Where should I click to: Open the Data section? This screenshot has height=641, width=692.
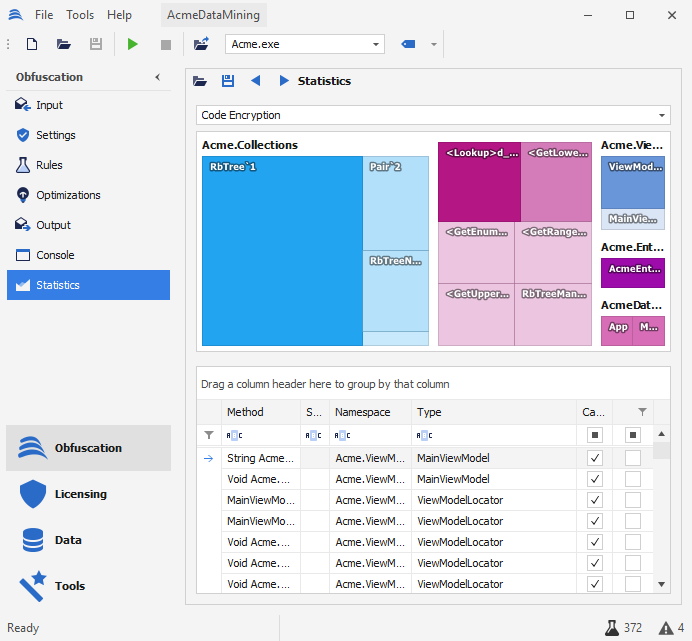pyautogui.click(x=68, y=540)
